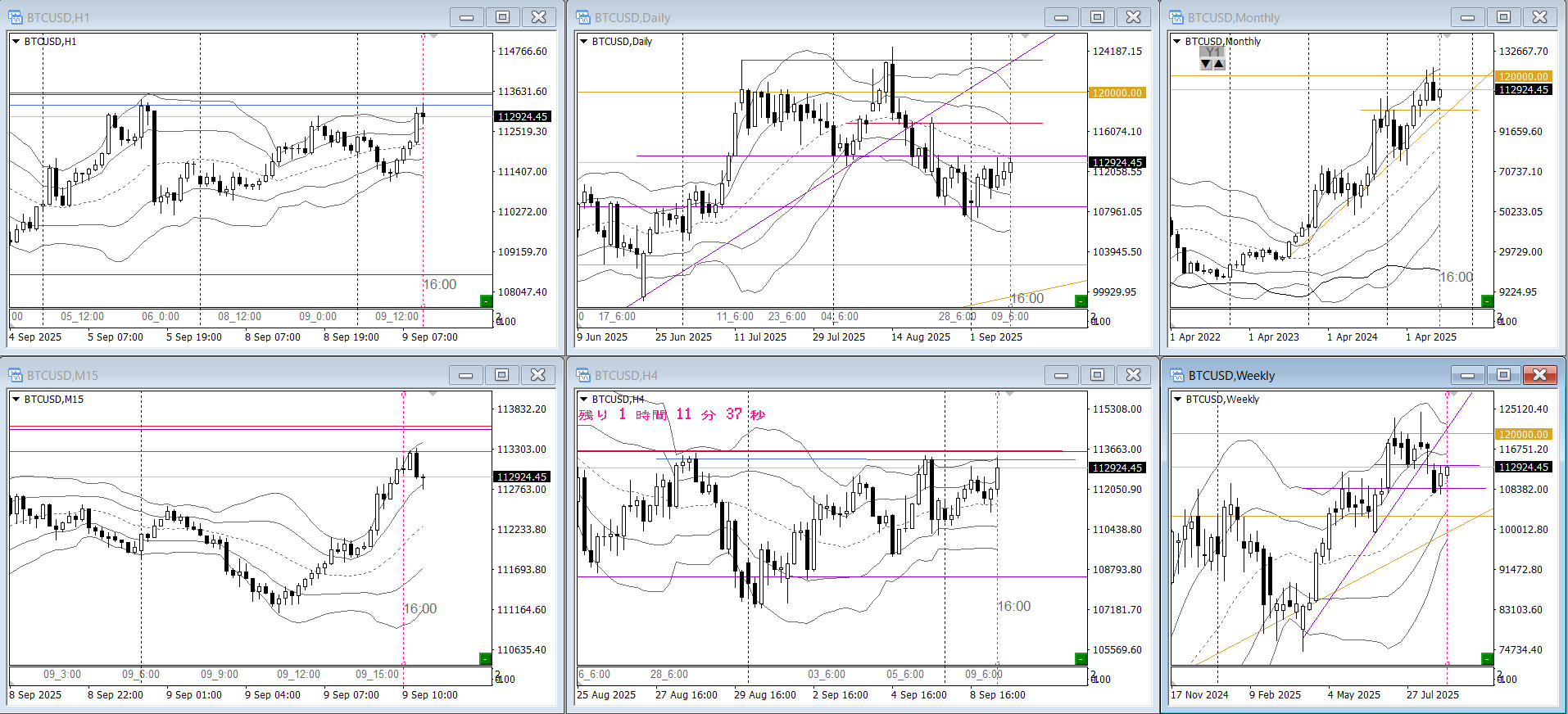Toggle the green minus square in the M15 chart
This screenshot has height=714, width=1568.
click(x=485, y=659)
